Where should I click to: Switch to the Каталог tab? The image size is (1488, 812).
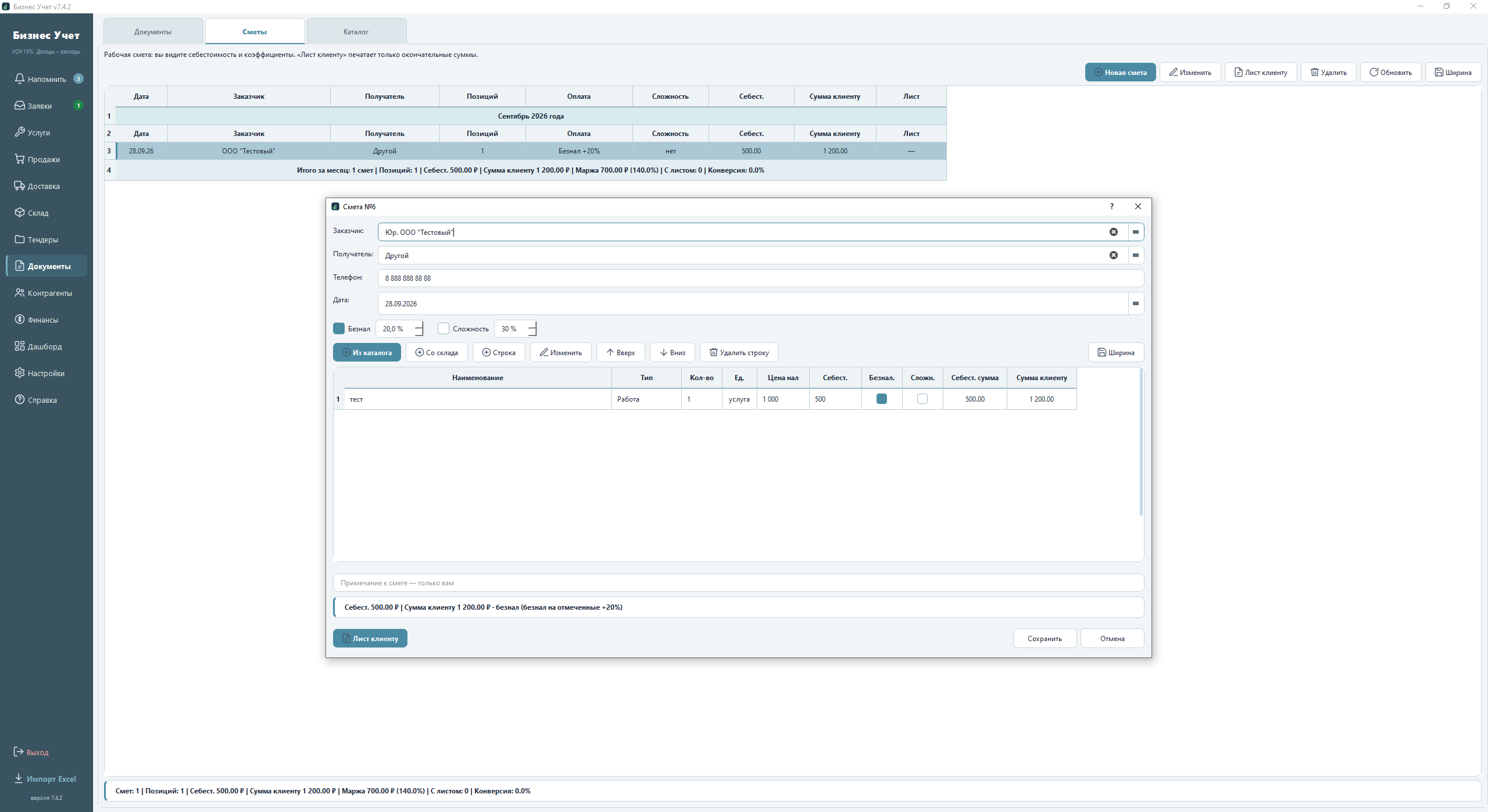(x=356, y=31)
